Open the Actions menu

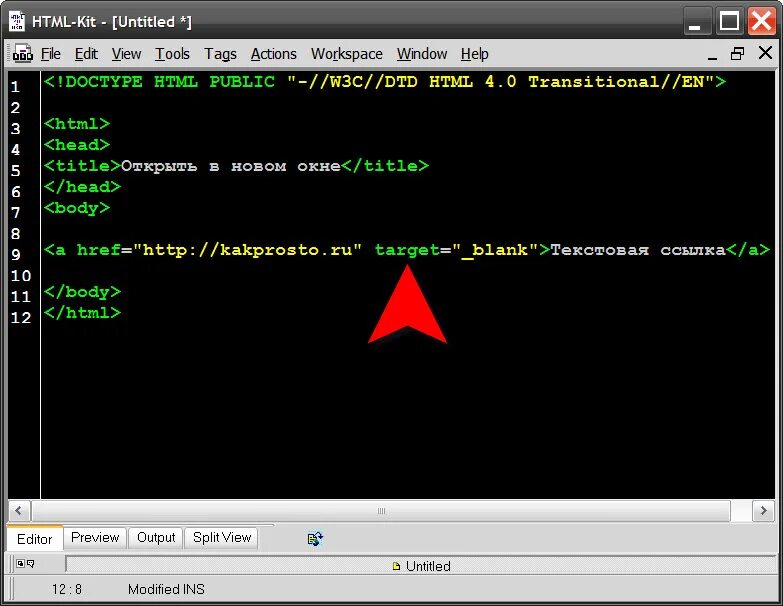(x=274, y=53)
